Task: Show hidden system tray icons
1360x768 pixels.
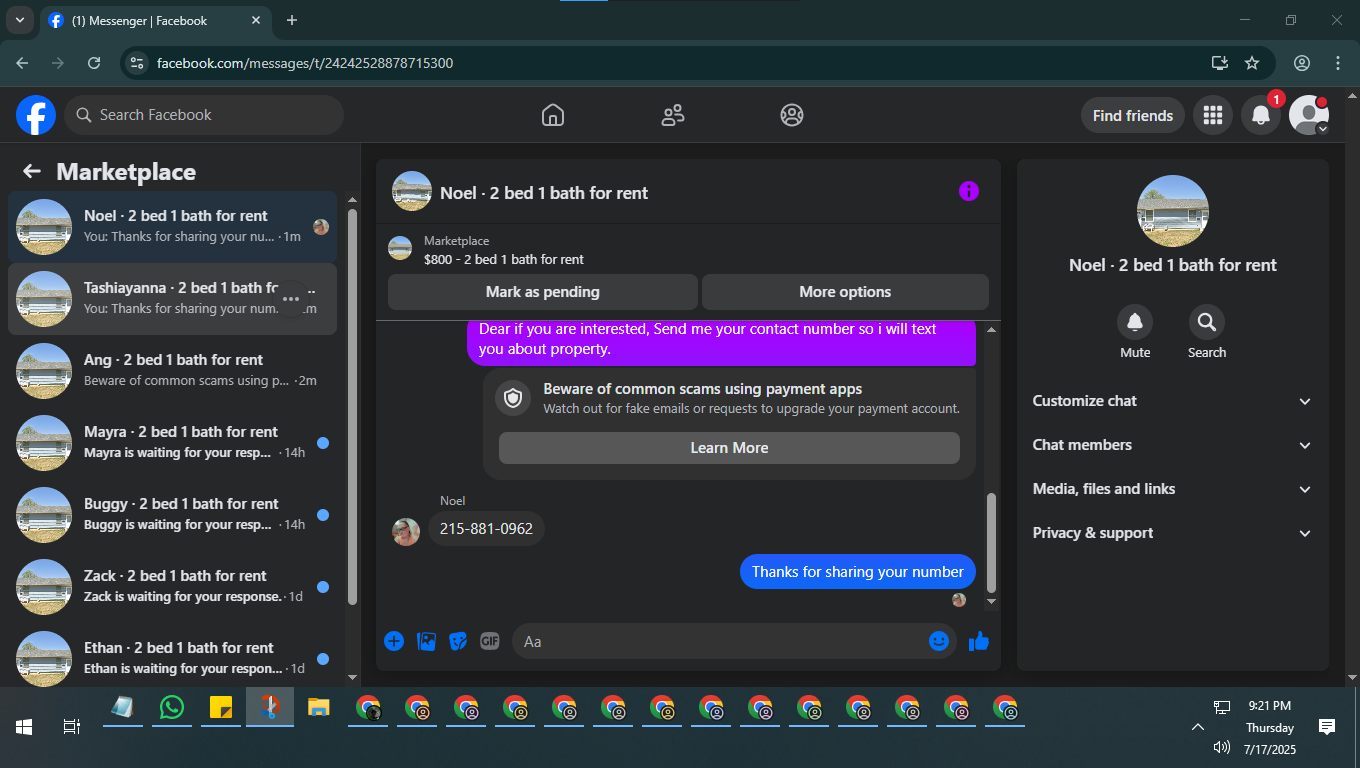Action: point(1197,727)
